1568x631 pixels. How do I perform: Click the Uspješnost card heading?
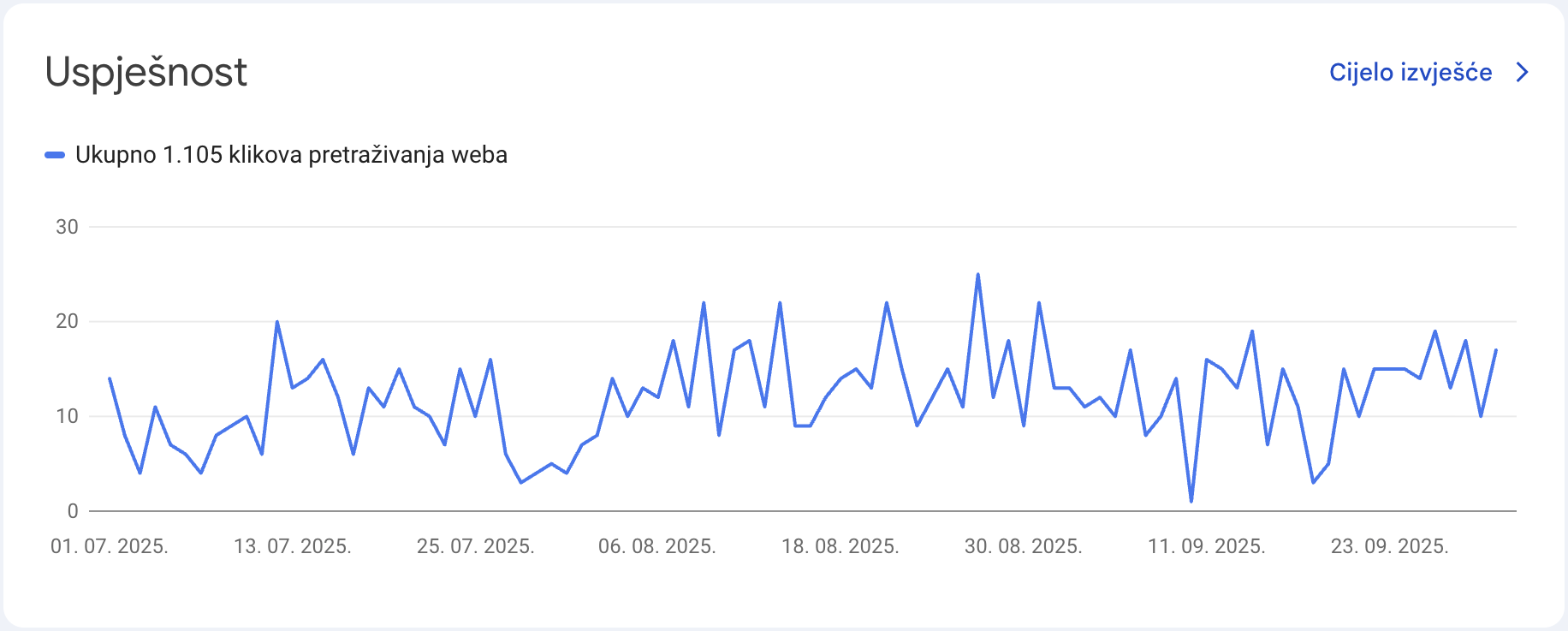click(146, 72)
